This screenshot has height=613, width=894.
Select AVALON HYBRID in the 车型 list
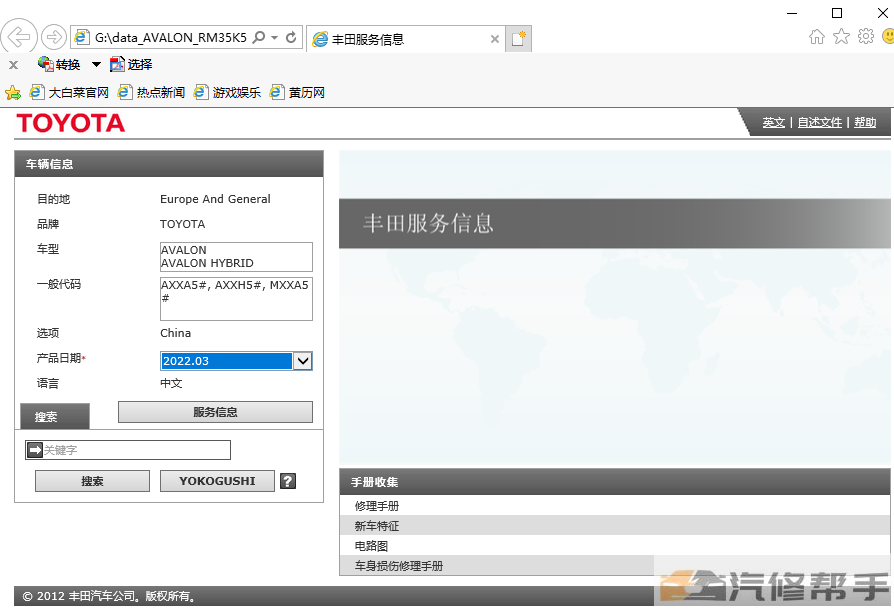point(208,263)
